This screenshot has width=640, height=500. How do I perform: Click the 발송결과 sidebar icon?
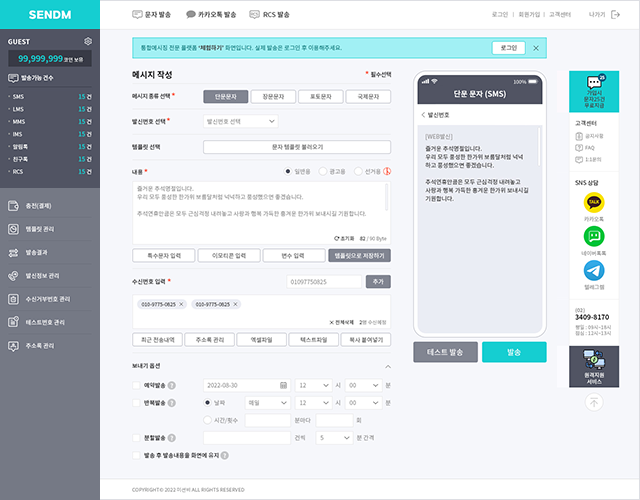(13, 253)
